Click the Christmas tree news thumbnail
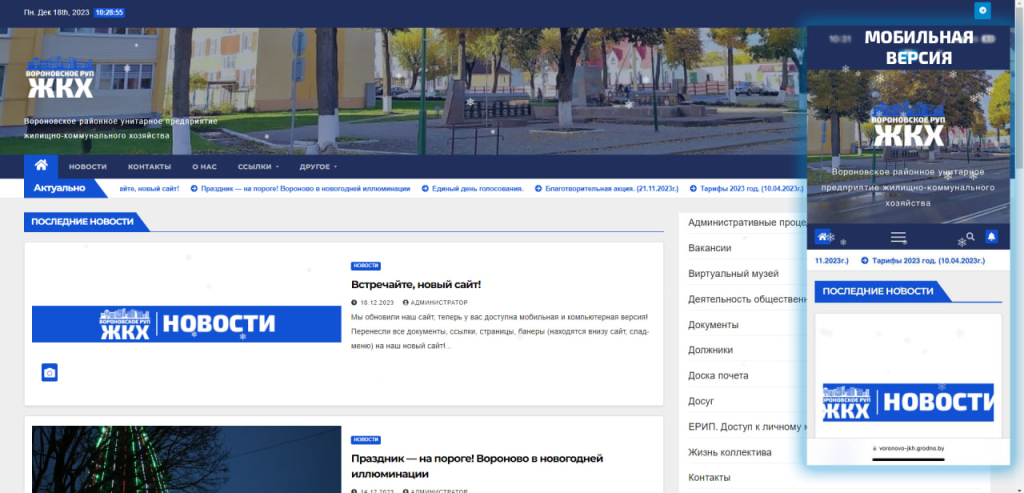1024x493 pixels. click(x=186, y=459)
